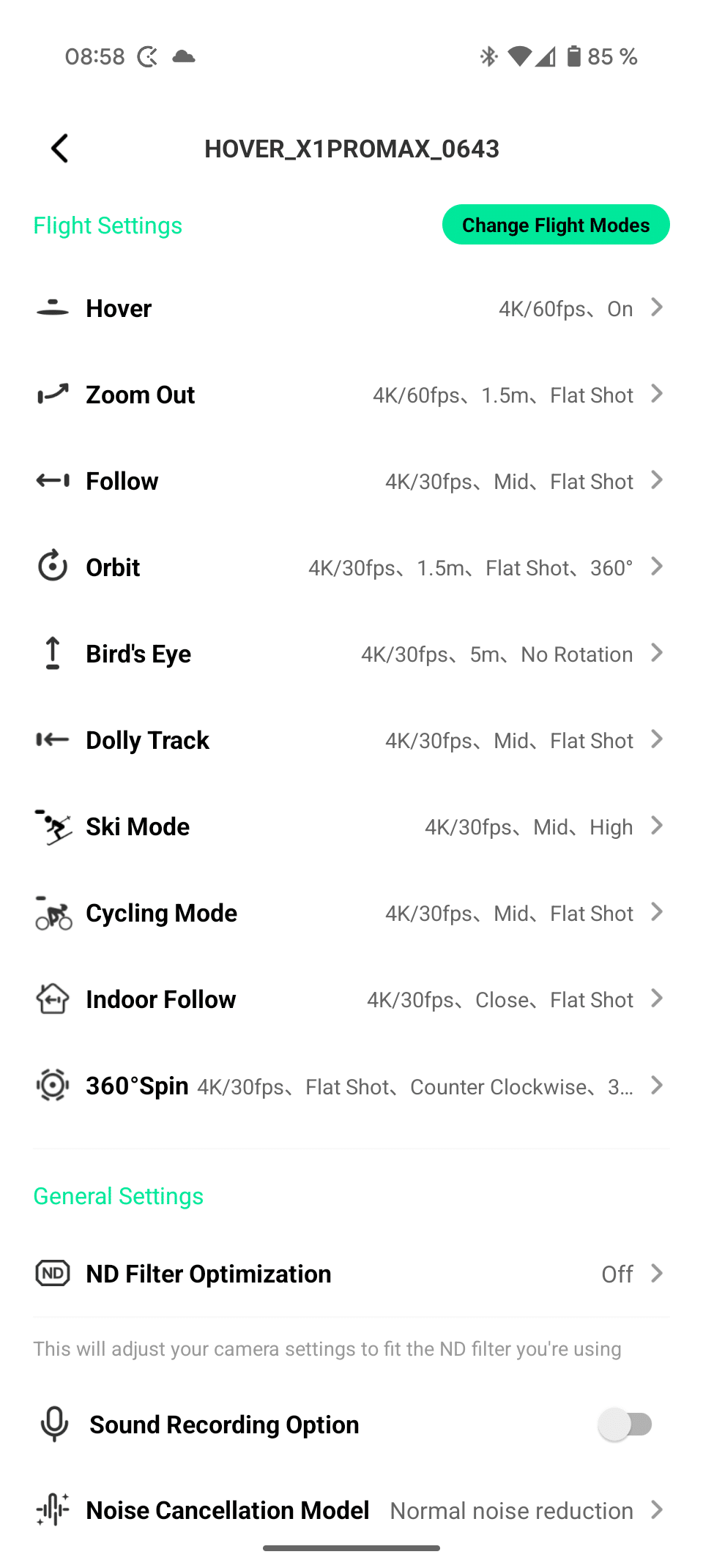Image resolution: width=703 pixels, height=1568 pixels.
Task: Tap the Indoor Follow house icon
Action: pyautogui.click(x=53, y=999)
